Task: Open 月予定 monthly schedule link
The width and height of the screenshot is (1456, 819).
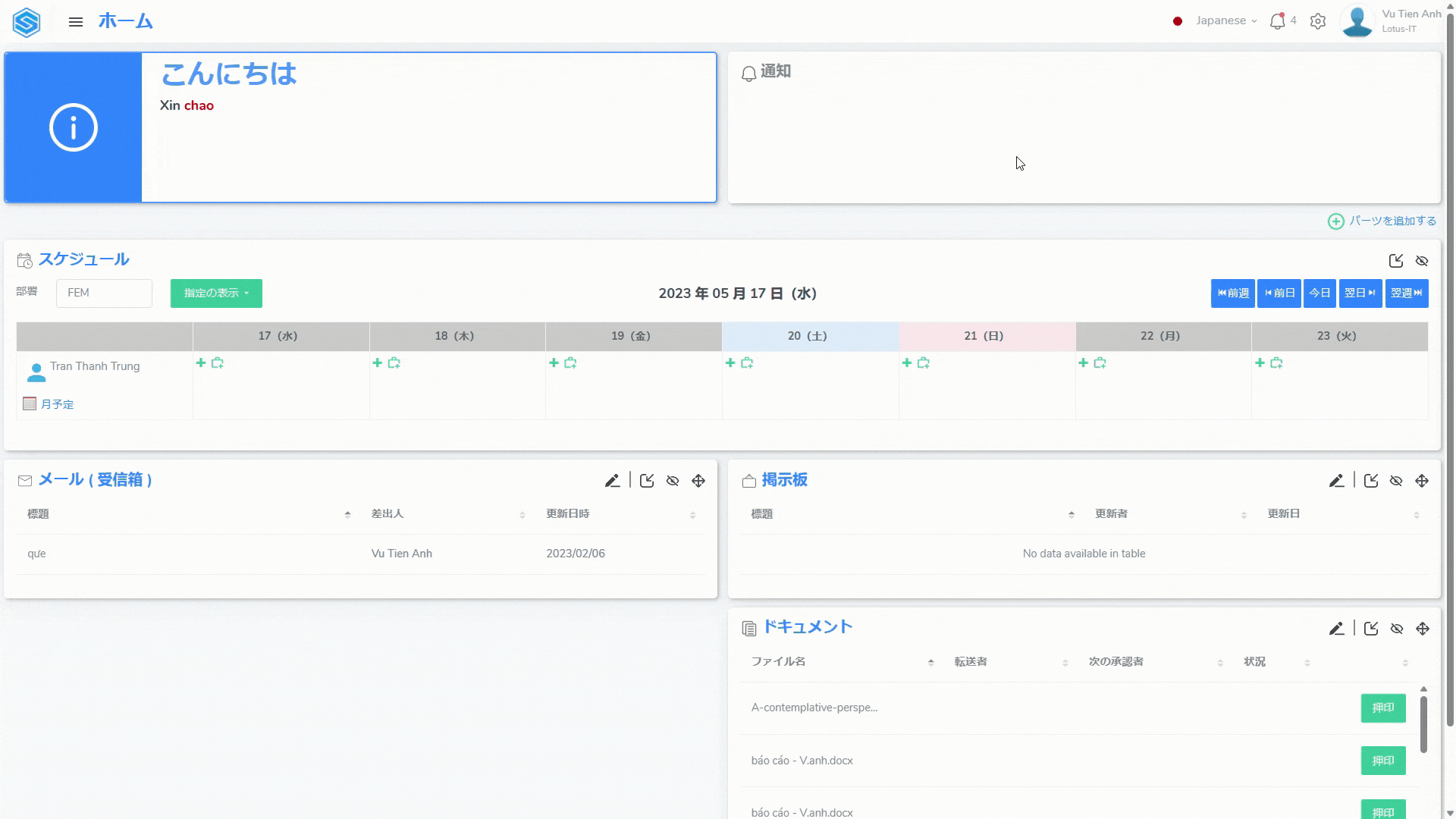Action: pyautogui.click(x=57, y=404)
